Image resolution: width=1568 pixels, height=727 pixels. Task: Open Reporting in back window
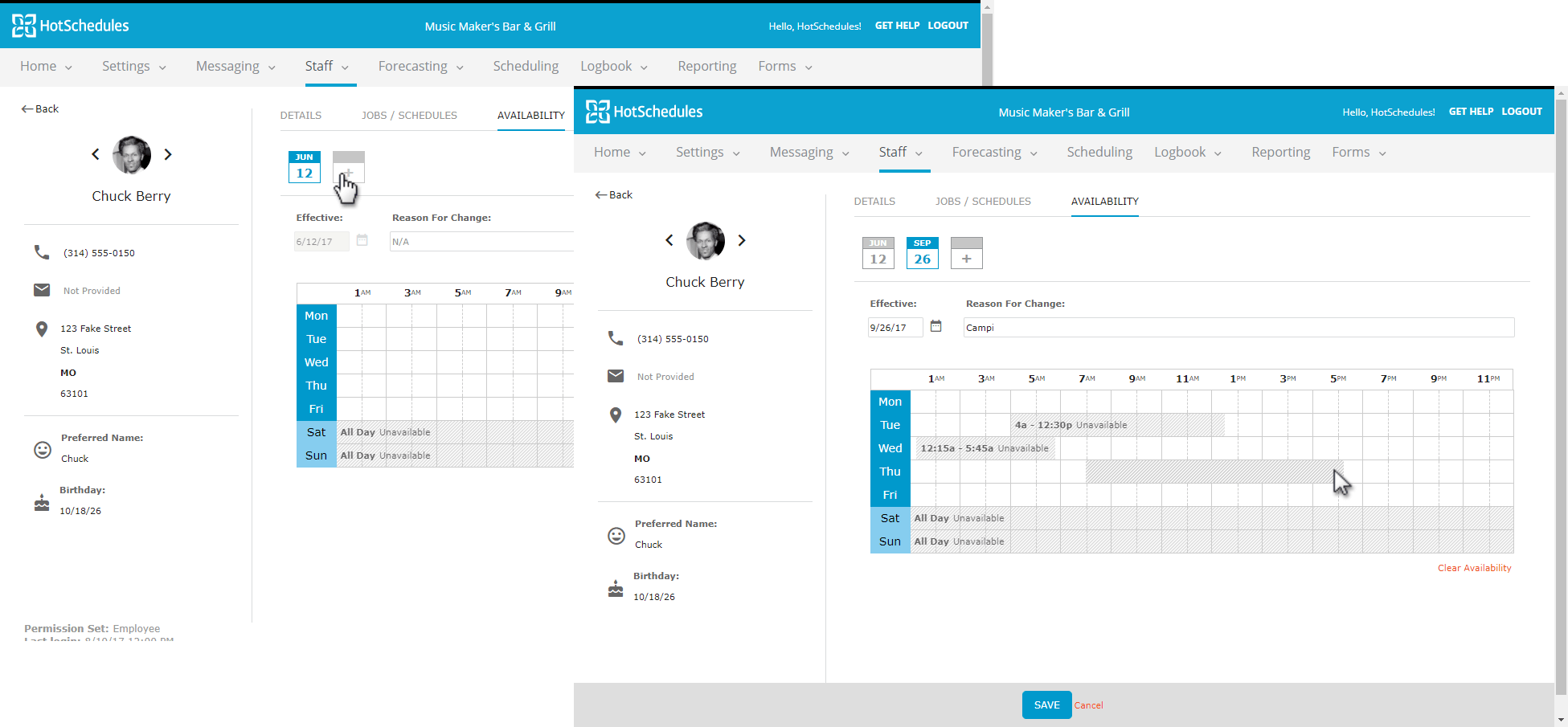(707, 66)
